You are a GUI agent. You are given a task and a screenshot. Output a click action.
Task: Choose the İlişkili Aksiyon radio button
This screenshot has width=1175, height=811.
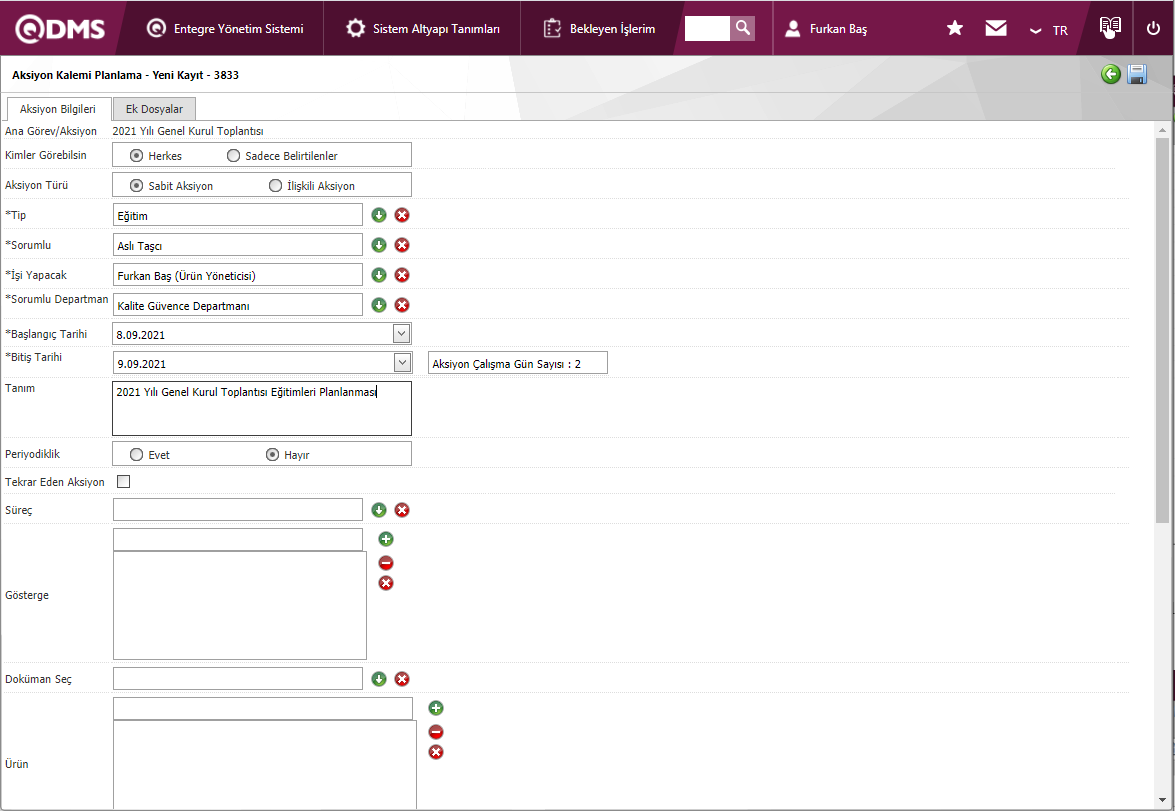(276, 186)
